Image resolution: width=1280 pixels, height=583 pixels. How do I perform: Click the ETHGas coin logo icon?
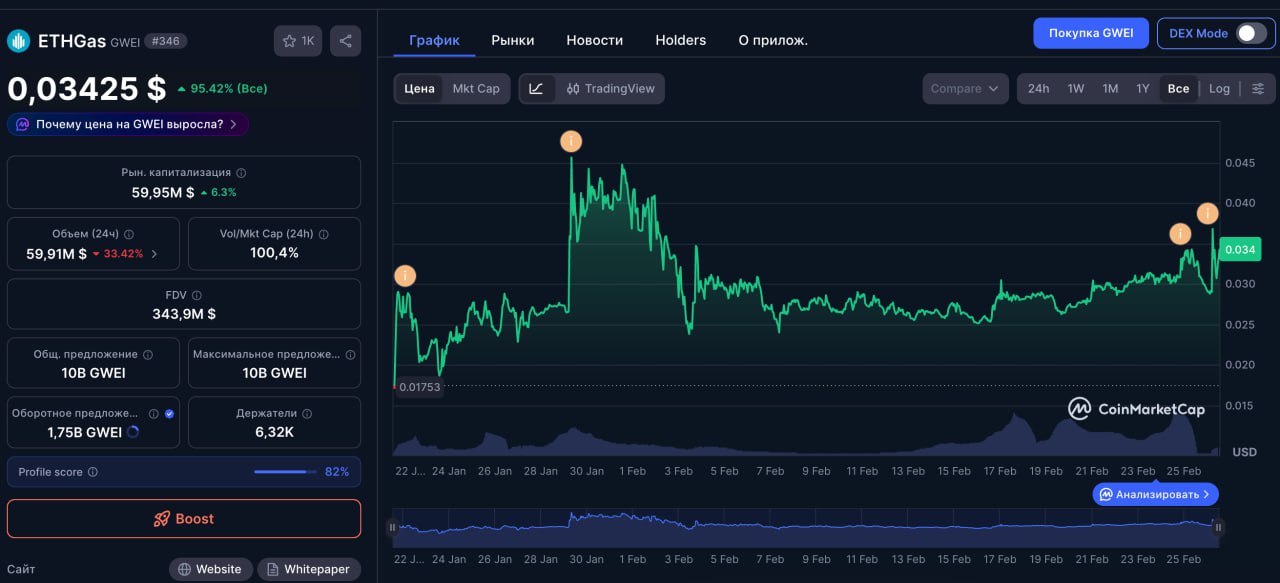19,41
